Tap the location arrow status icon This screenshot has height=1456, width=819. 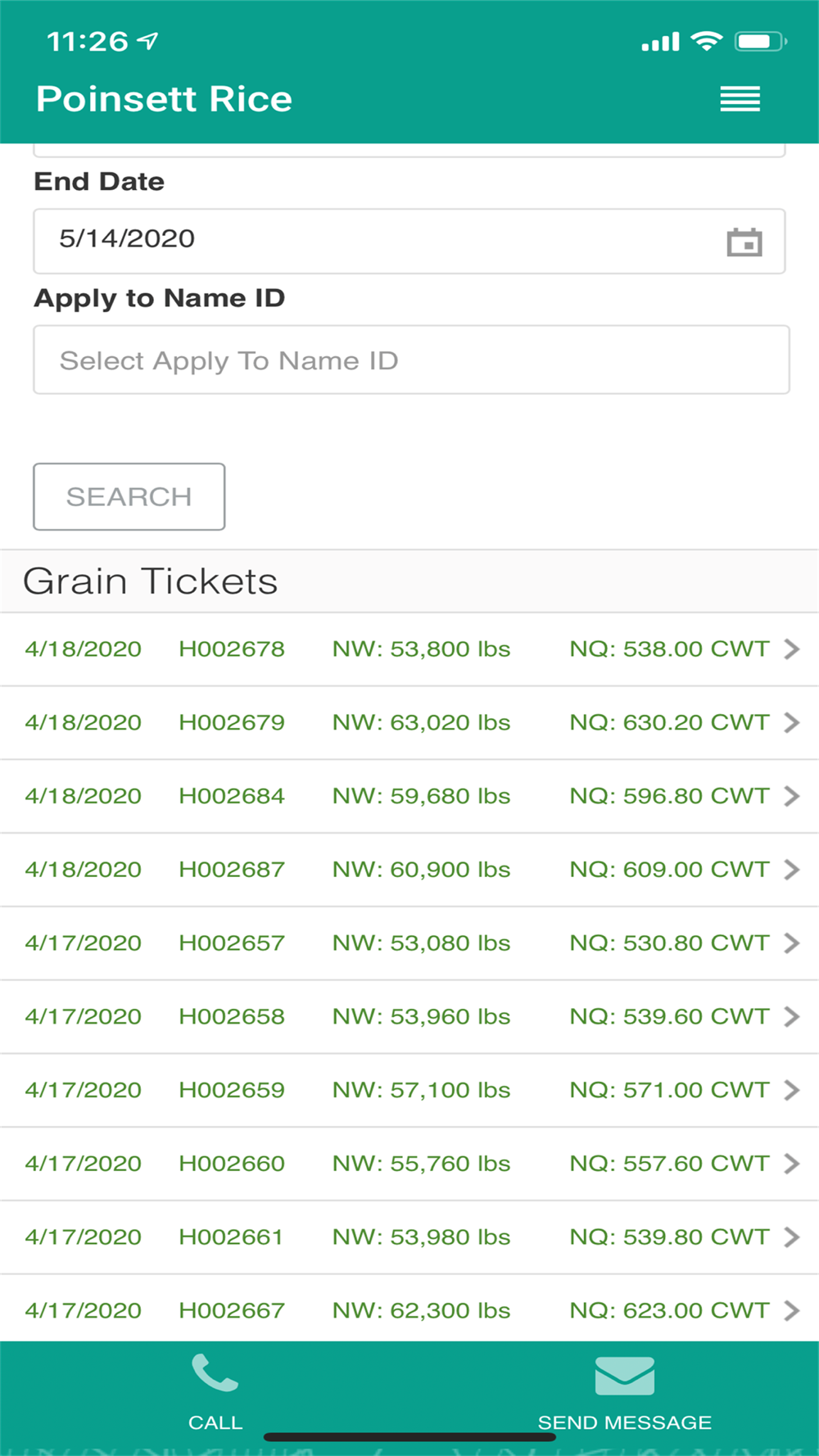pyautogui.click(x=147, y=41)
